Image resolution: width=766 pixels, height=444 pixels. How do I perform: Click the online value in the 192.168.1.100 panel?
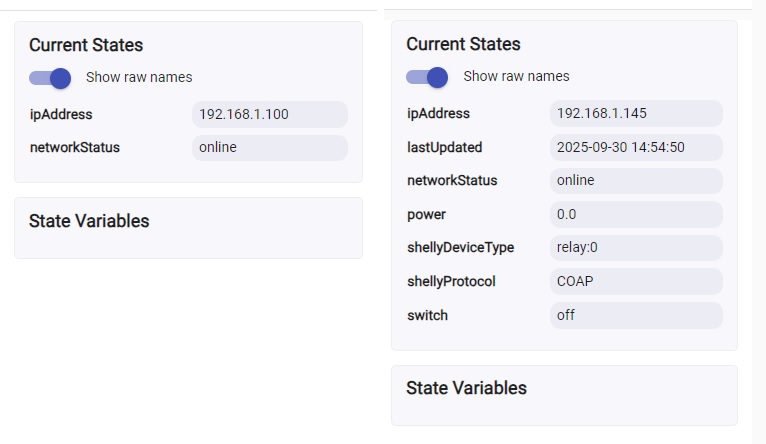[269, 148]
